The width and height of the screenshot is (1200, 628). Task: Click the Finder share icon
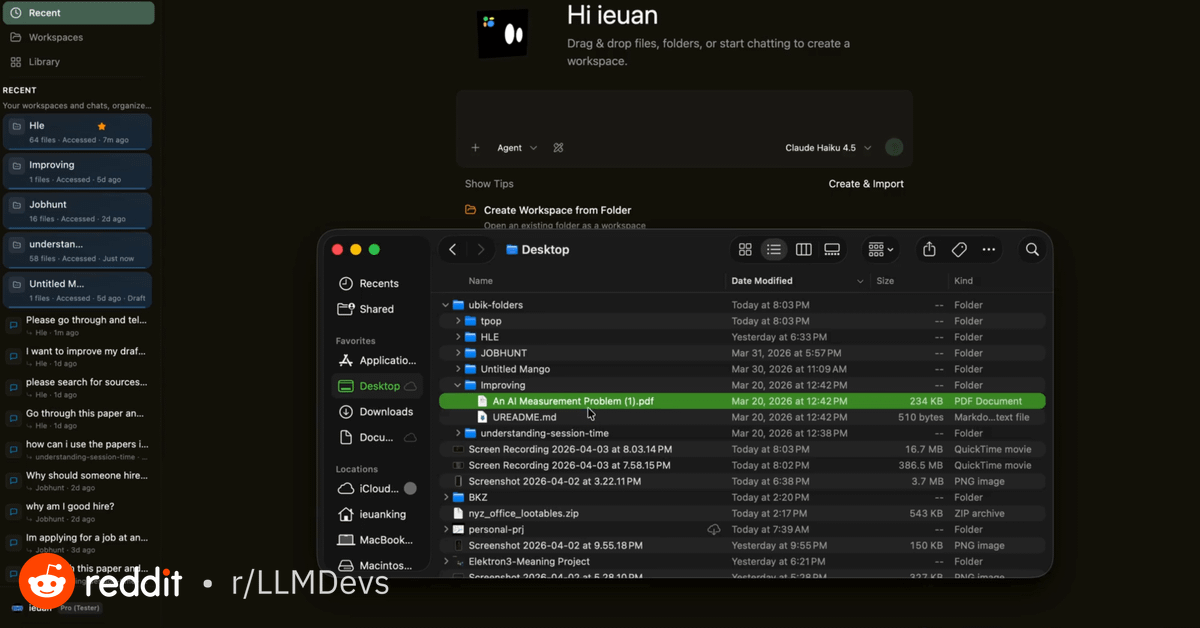[929, 249]
